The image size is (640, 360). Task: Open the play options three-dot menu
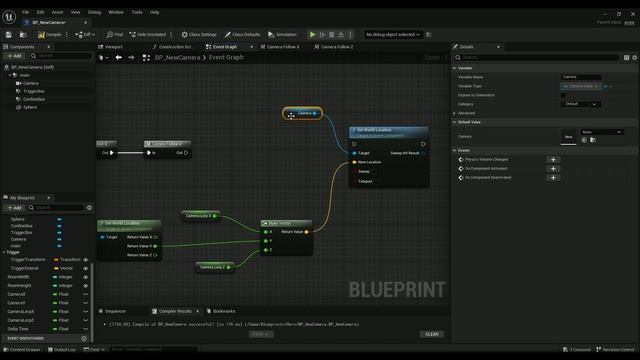(x=350, y=35)
